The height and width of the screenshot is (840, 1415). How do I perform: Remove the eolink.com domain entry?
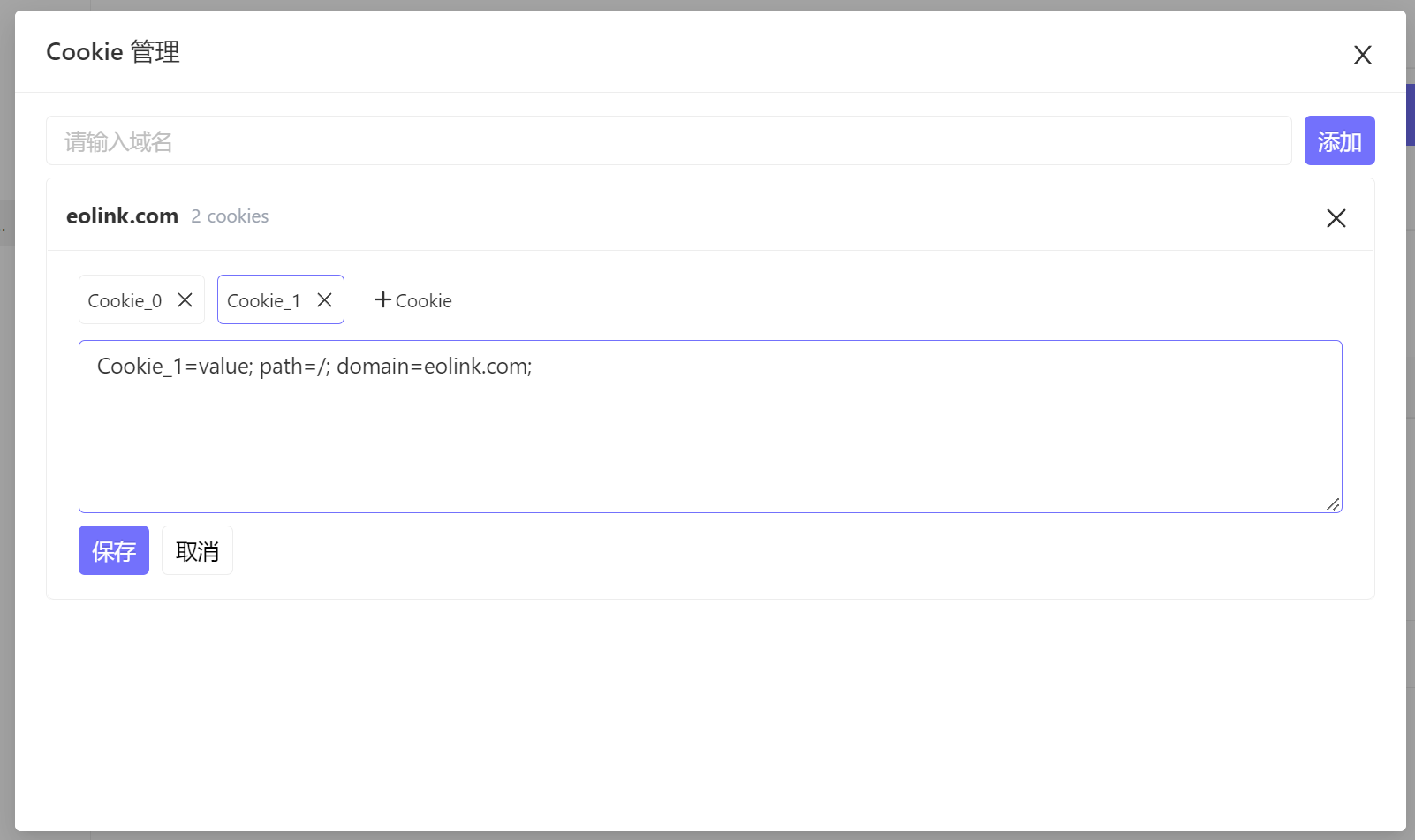pyautogui.click(x=1336, y=218)
